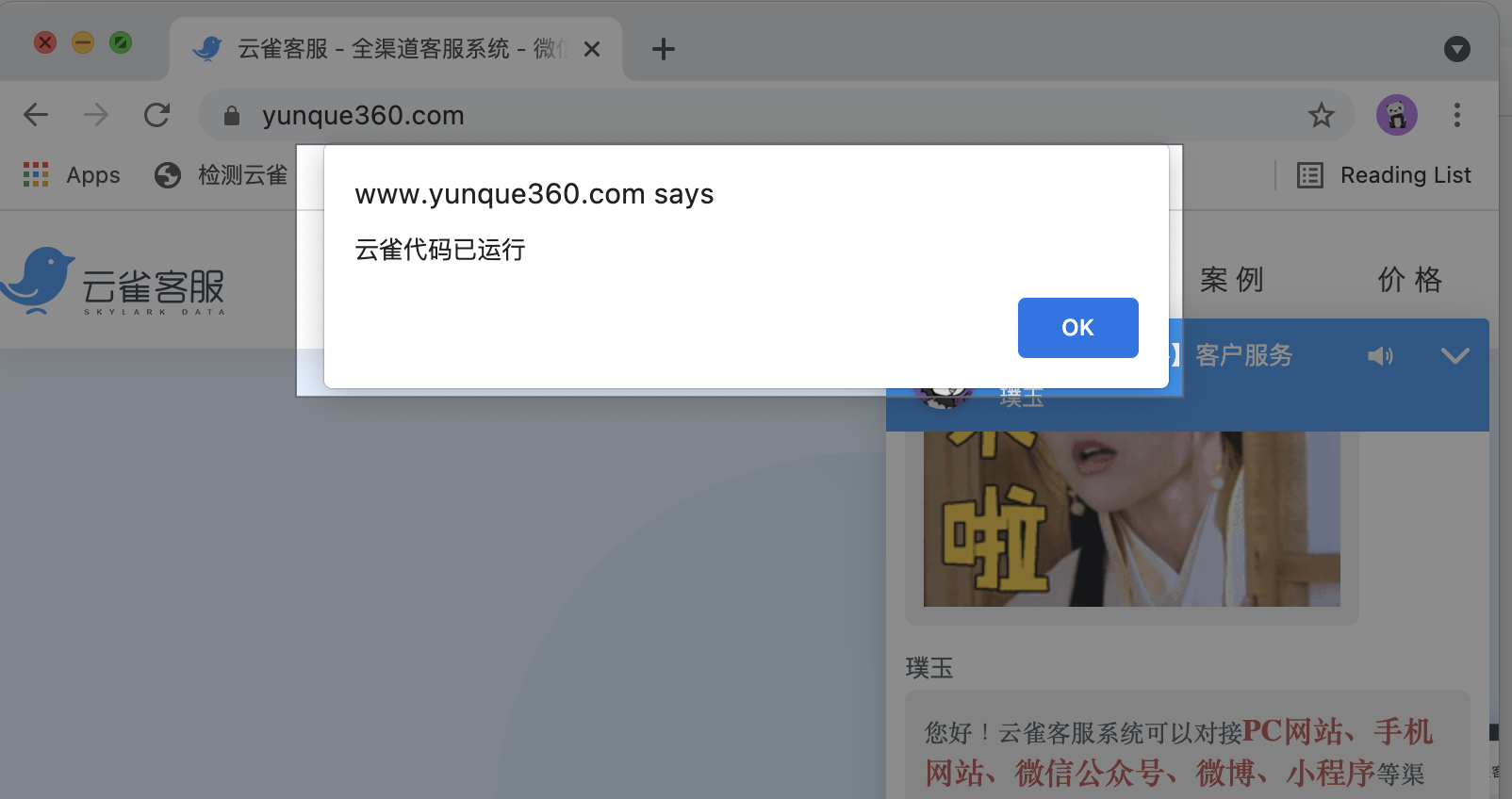Screen dimensions: 1512x799
Task: Open the Reading List
Action: coord(1384,175)
